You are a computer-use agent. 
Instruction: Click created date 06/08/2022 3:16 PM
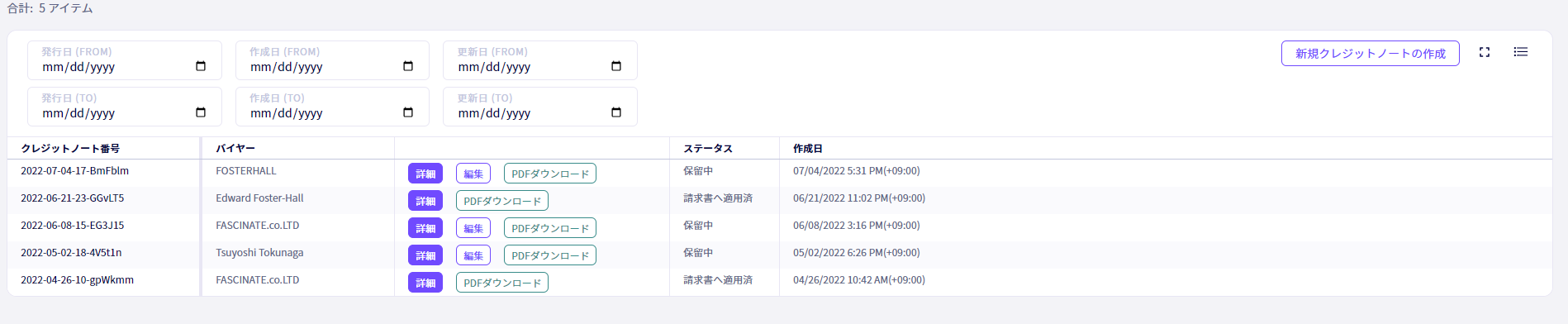pos(857,226)
